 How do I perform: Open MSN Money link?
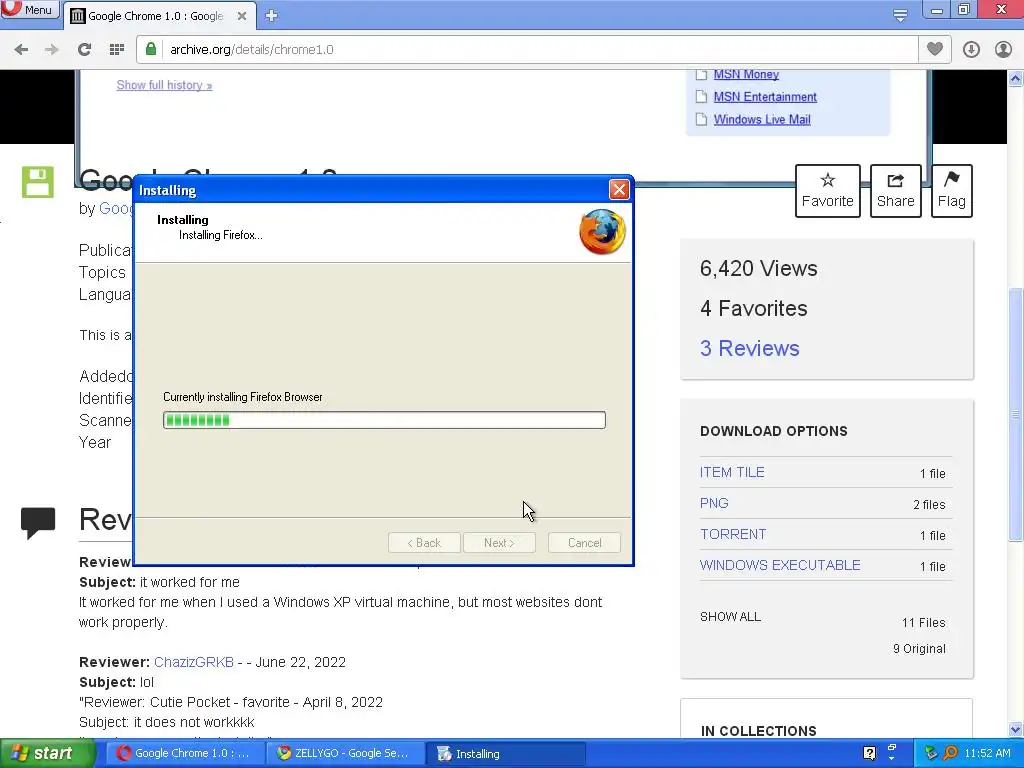746,74
